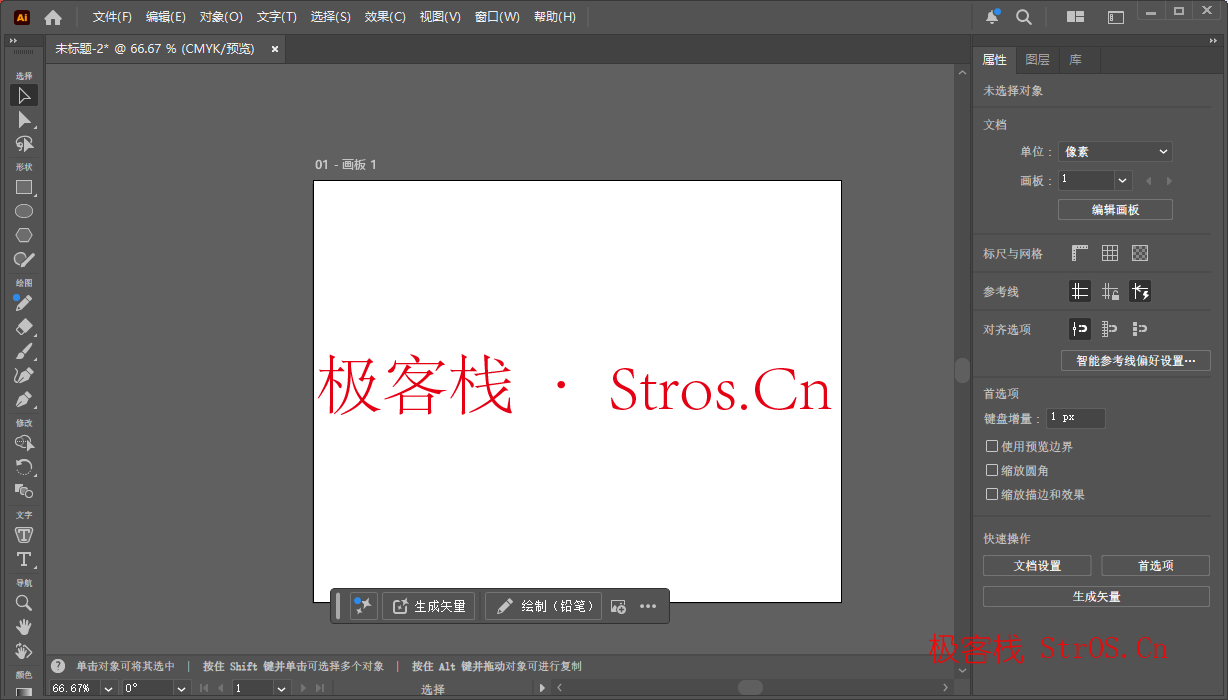Toggle rulers display
1228x700 pixels.
coord(1080,254)
